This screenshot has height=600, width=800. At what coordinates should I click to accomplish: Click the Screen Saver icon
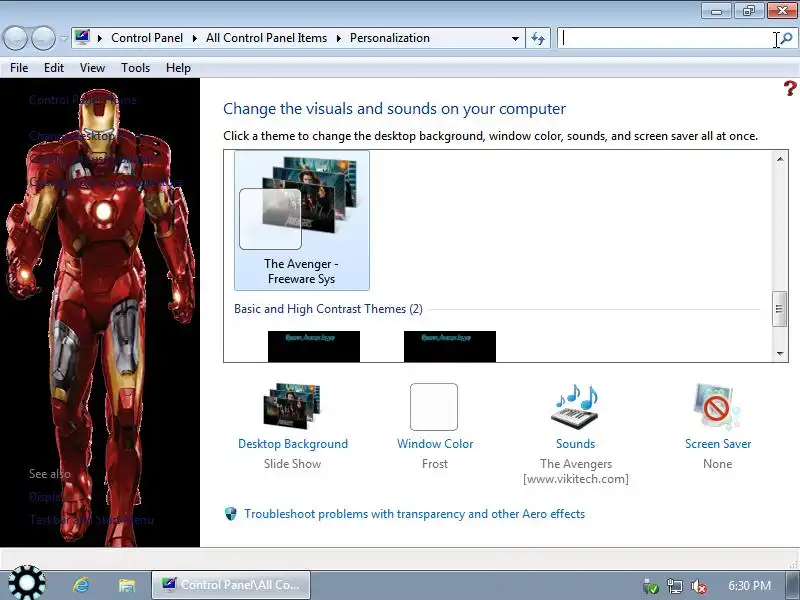pyautogui.click(x=716, y=406)
